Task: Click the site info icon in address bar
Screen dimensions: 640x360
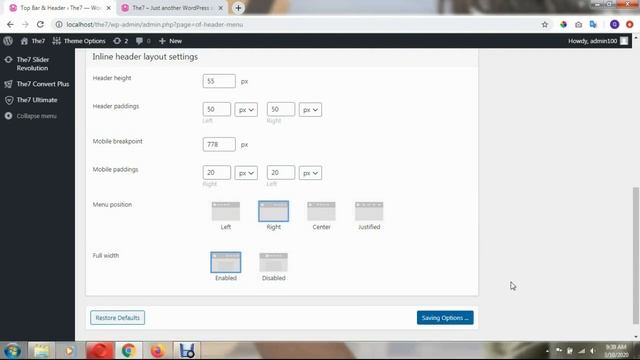Action: [59, 24]
